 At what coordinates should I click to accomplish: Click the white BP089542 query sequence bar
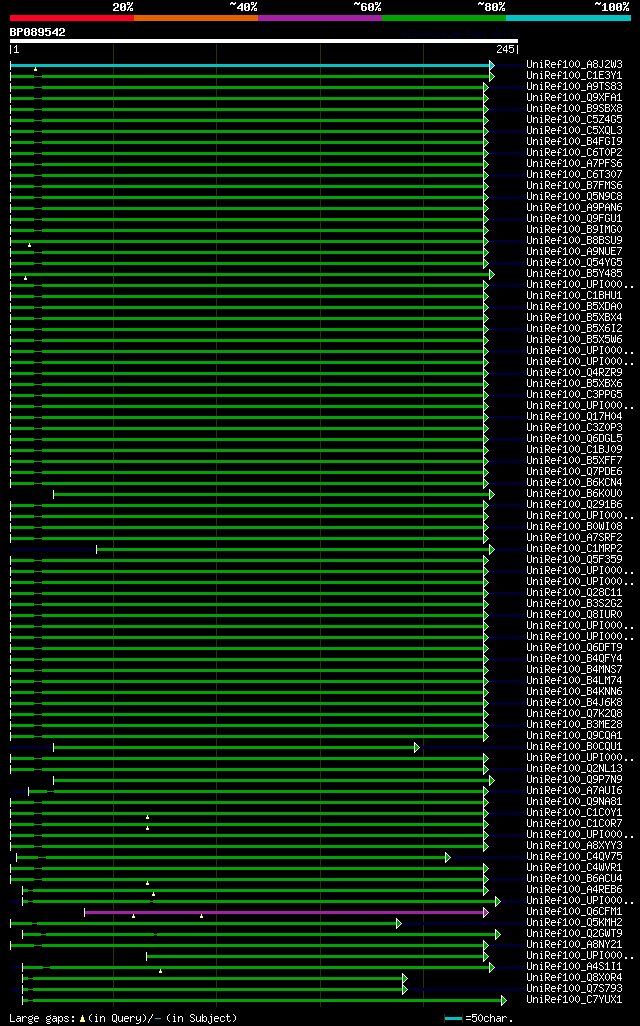(x=264, y=41)
